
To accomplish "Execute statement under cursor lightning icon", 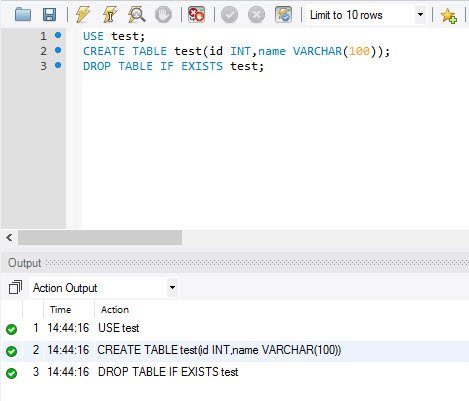I will pyautogui.click(x=110, y=15).
